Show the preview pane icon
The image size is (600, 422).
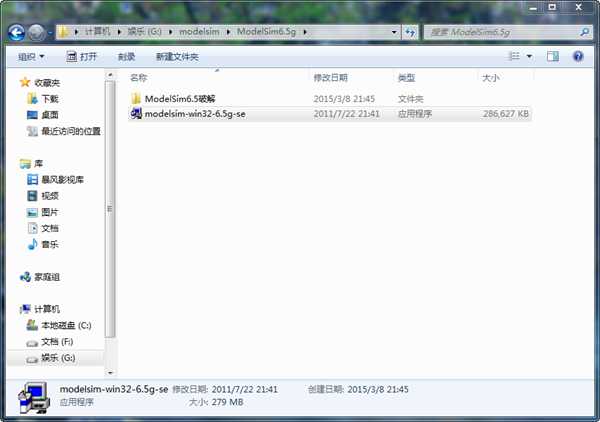551,56
